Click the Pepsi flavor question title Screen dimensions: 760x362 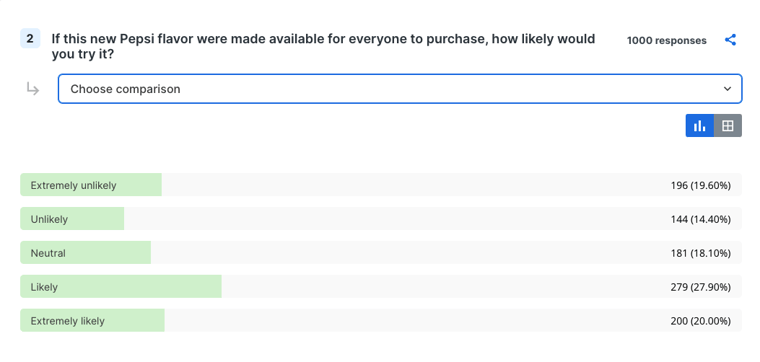tap(323, 47)
